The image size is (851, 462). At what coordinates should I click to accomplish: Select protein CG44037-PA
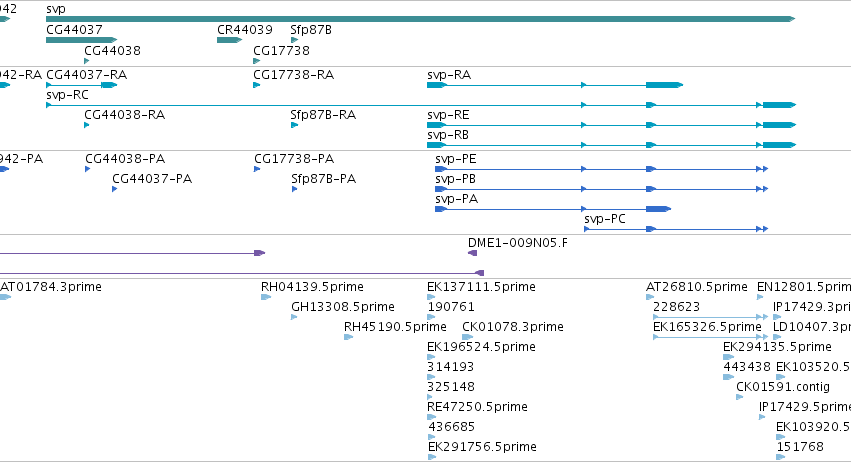tap(152, 179)
